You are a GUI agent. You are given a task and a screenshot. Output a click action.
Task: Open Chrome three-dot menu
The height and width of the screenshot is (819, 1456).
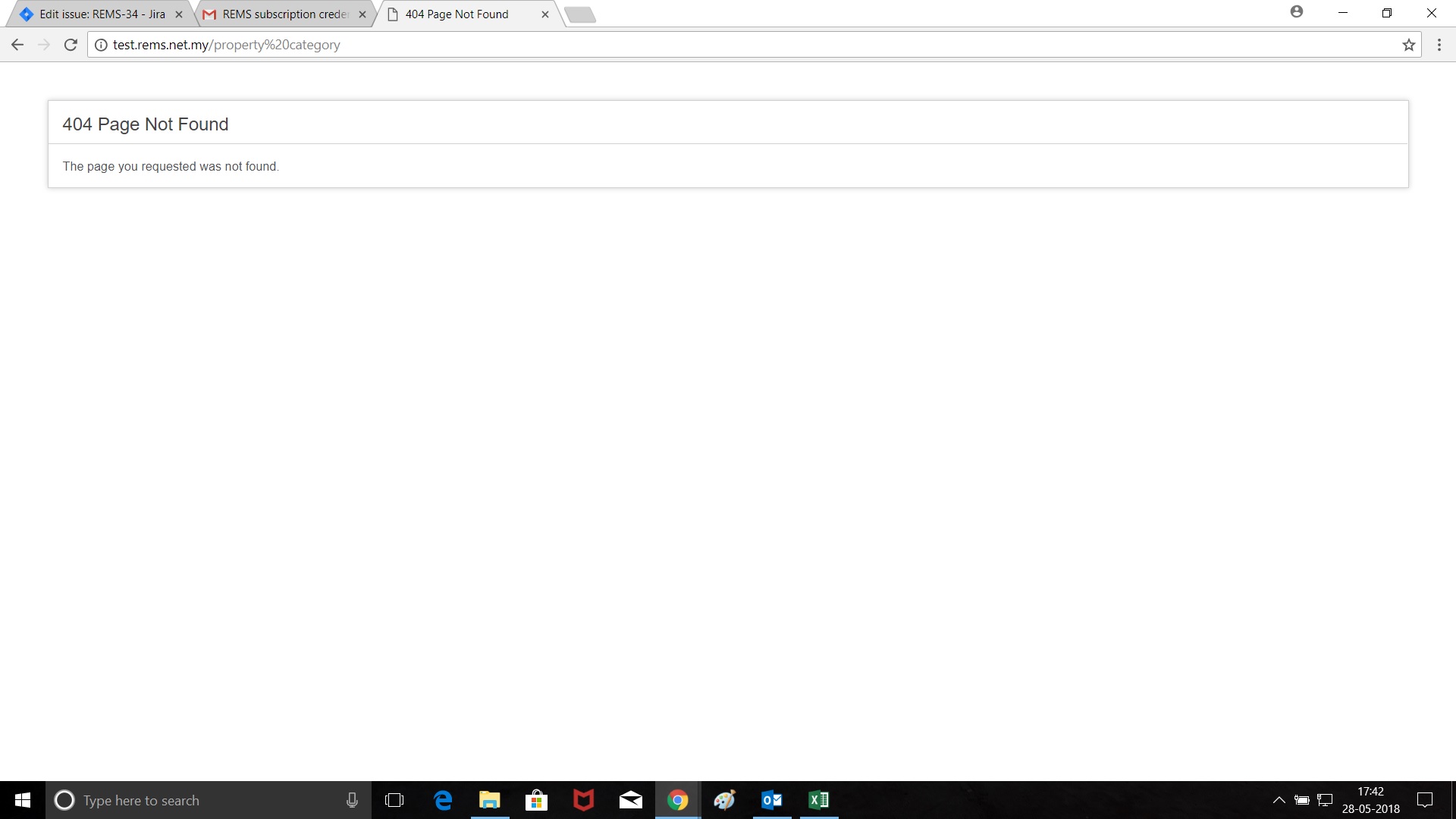(1439, 45)
